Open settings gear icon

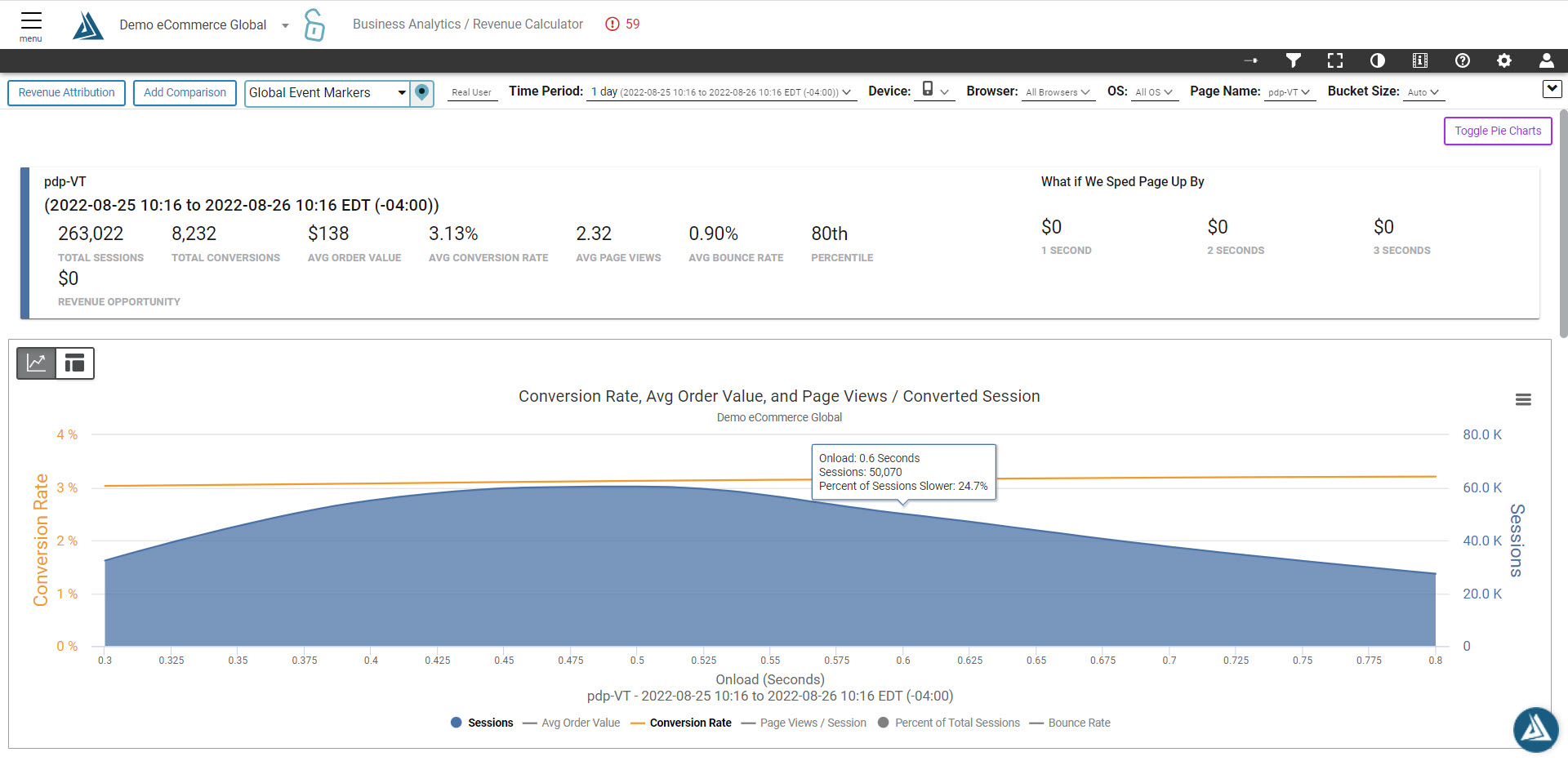pyautogui.click(x=1504, y=60)
